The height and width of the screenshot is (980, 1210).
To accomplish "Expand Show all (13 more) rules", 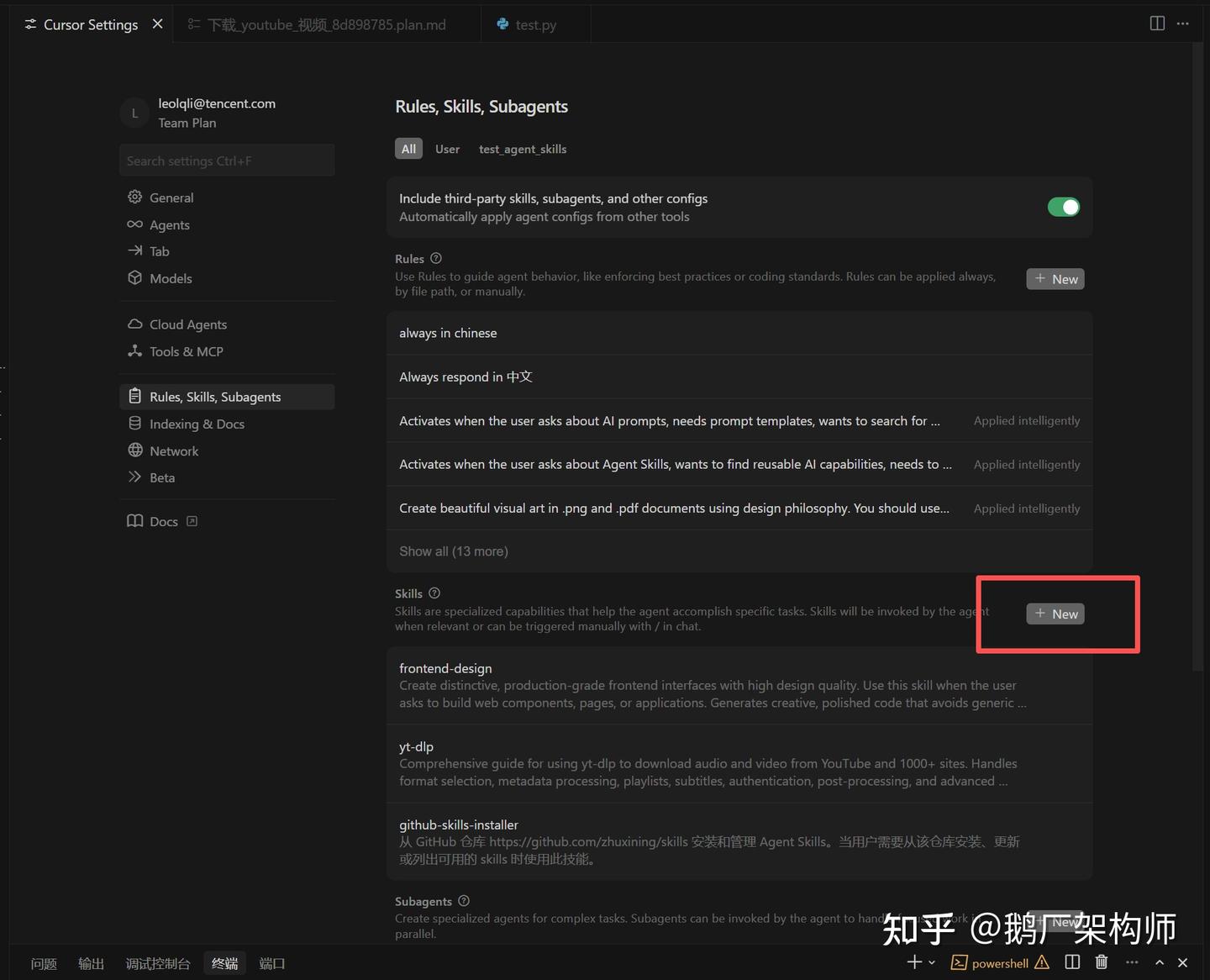I will [x=454, y=551].
